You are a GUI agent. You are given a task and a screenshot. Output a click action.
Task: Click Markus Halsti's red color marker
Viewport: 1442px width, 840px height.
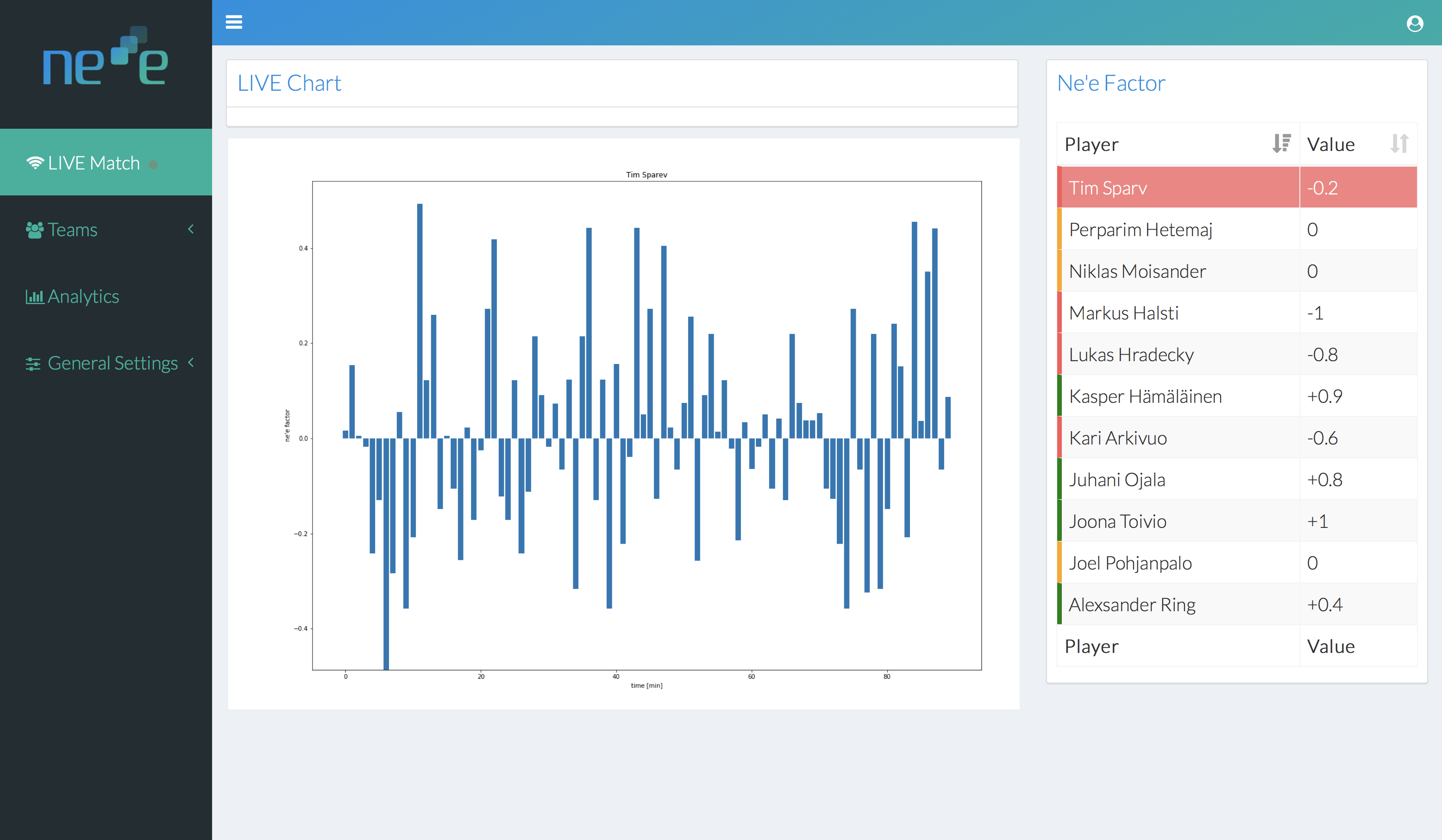(x=1059, y=313)
